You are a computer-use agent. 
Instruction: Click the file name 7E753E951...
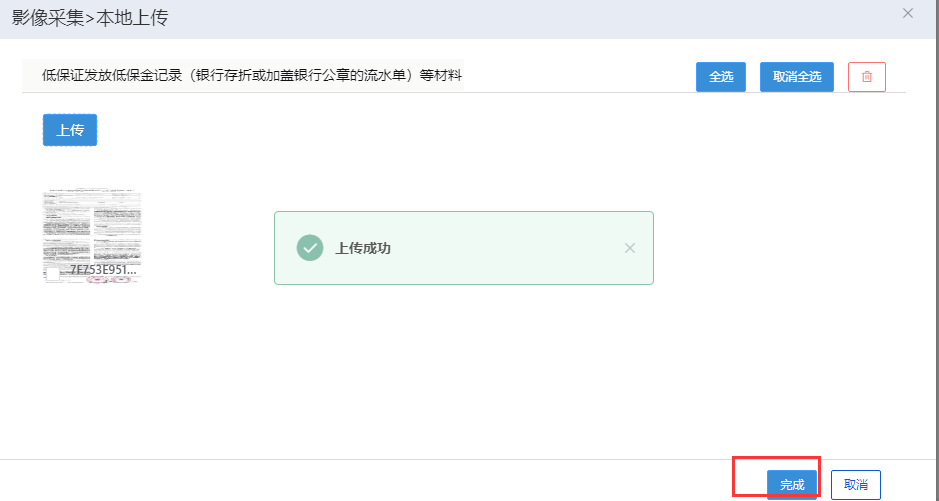[102, 270]
